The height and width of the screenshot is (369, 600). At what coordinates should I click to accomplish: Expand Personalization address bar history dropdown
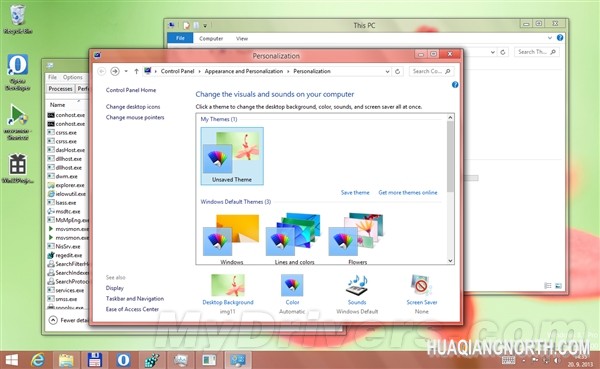(387, 71)
